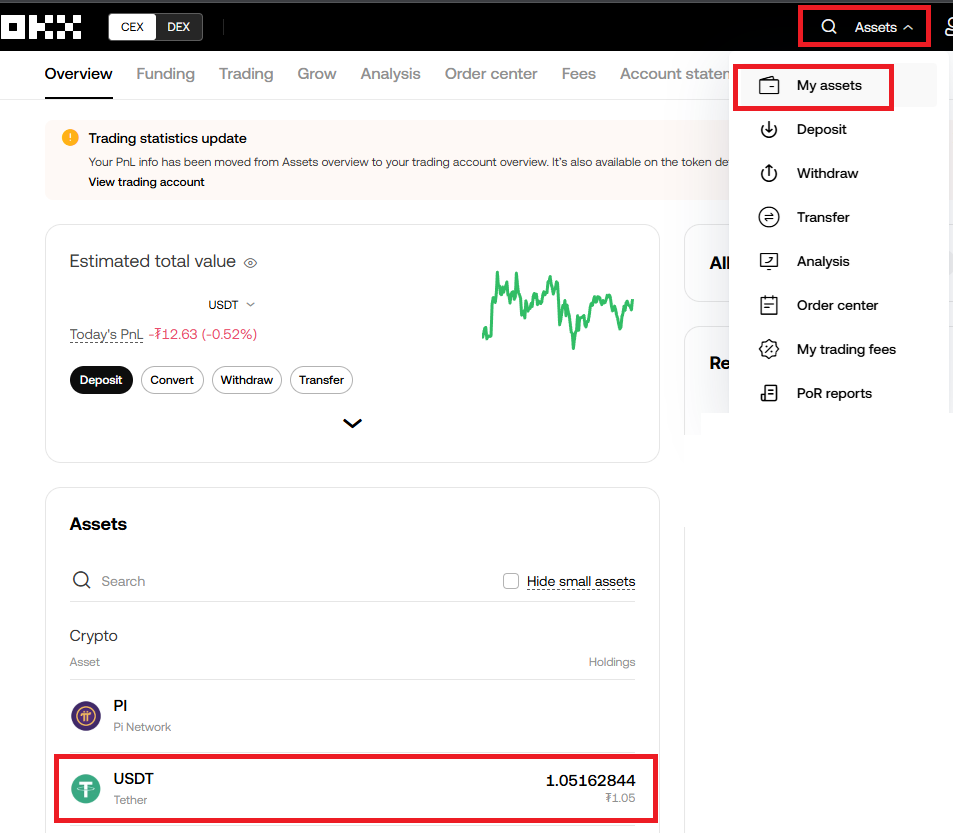The image size is (953, 833).
Task: Open the Funding tab
Action: 165,74
